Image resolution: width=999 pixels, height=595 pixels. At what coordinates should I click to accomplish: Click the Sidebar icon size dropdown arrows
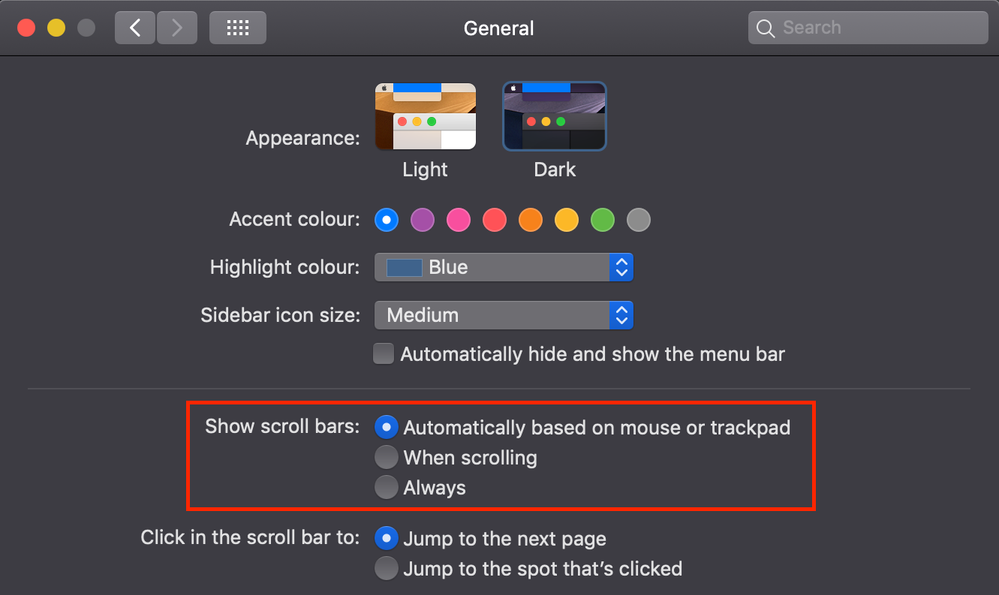click(x=621, y=315)
